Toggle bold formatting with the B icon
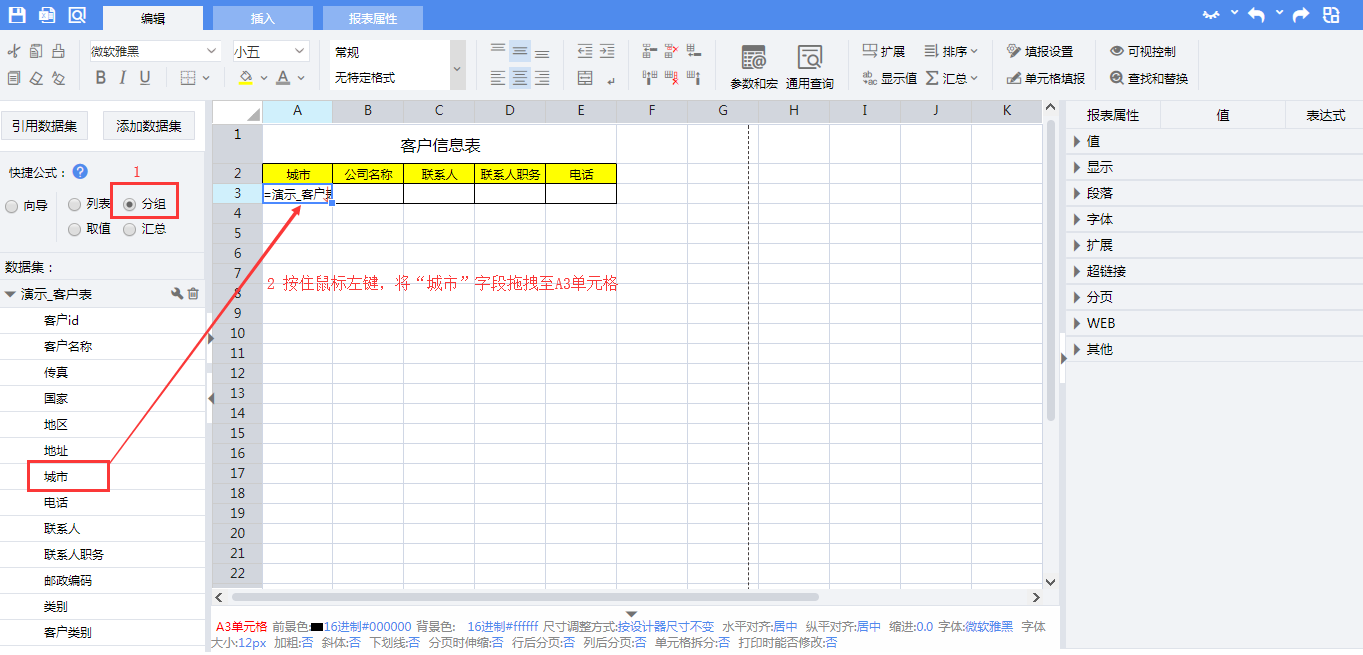This screenshot has width=1363, height=655. coord(100,78)
